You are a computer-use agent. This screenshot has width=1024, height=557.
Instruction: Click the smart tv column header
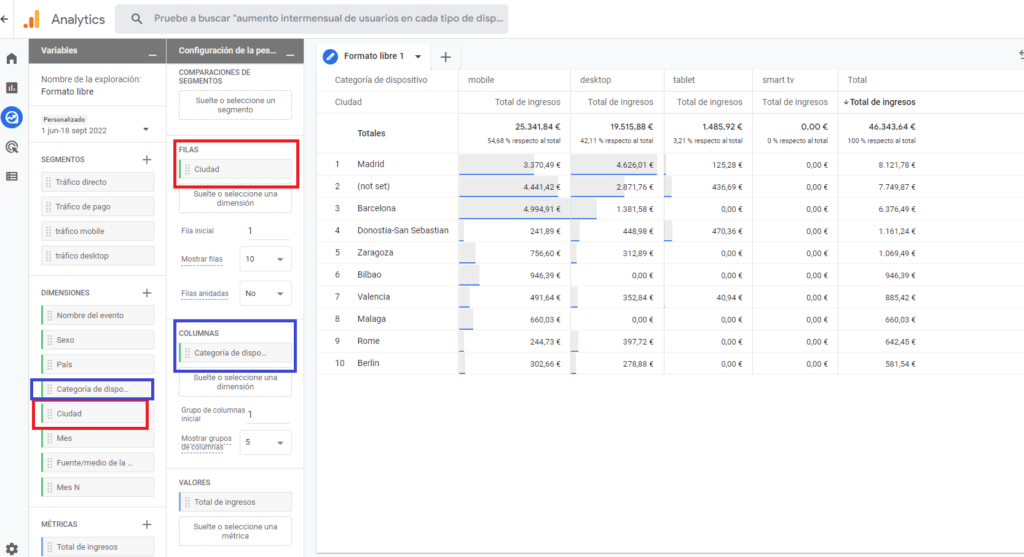point(778,80)
